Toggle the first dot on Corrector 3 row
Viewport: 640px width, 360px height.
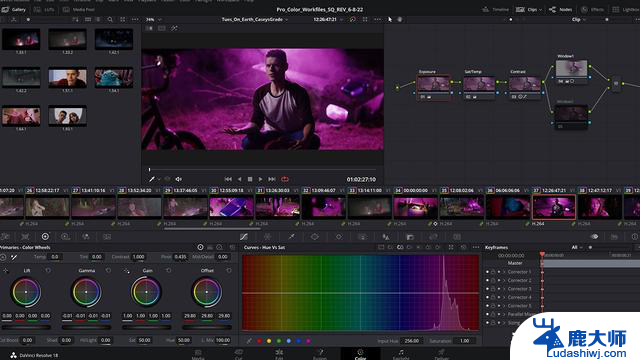[487, 289]
